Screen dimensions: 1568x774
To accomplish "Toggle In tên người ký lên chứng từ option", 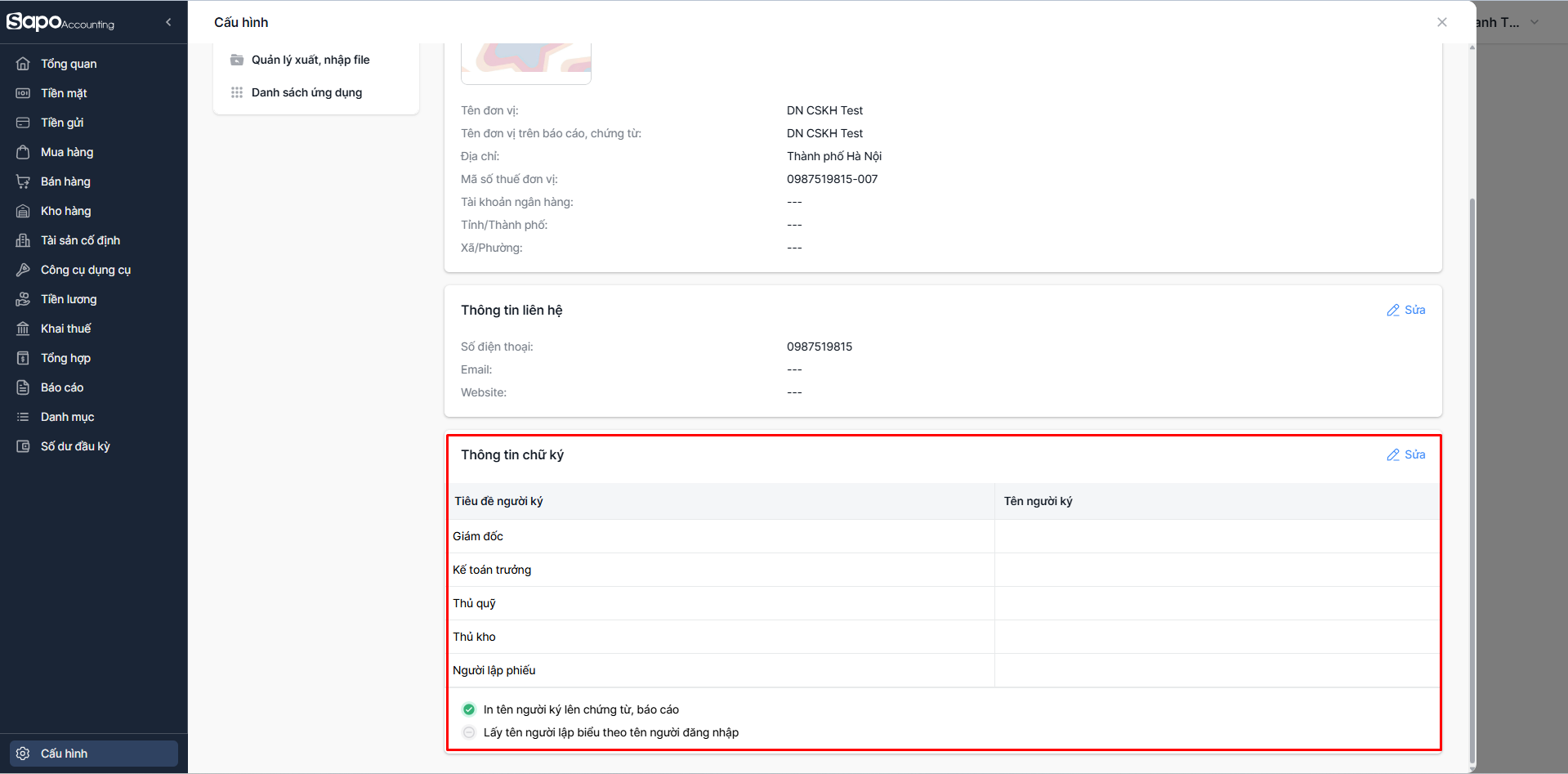I will 469,709.
